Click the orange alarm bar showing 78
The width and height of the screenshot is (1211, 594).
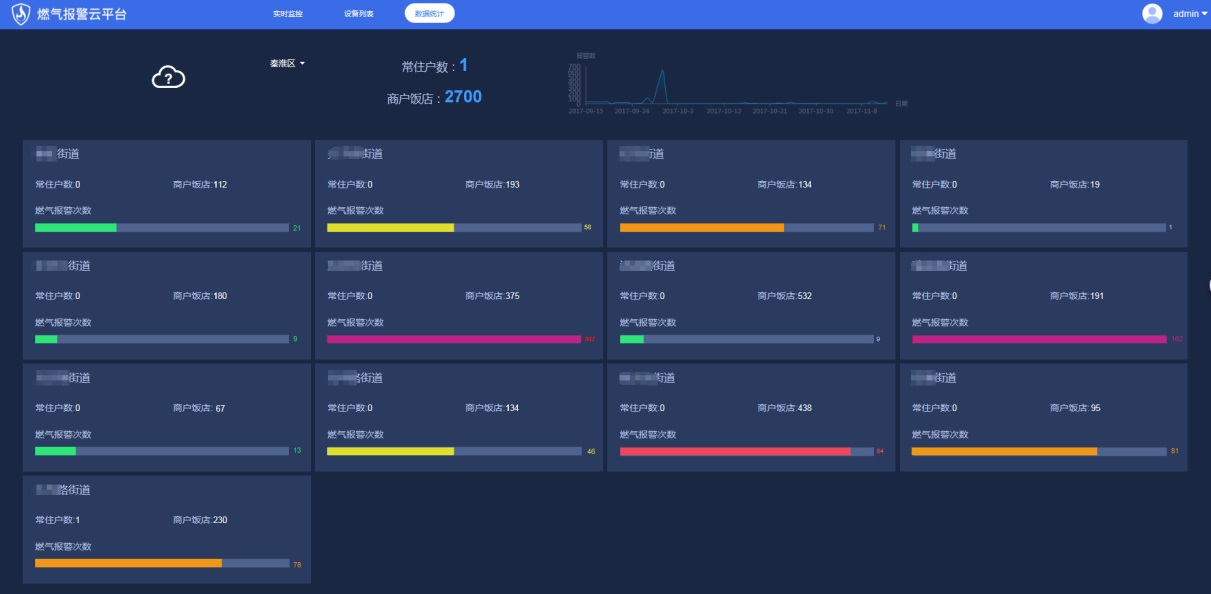(x=128, y=564)
